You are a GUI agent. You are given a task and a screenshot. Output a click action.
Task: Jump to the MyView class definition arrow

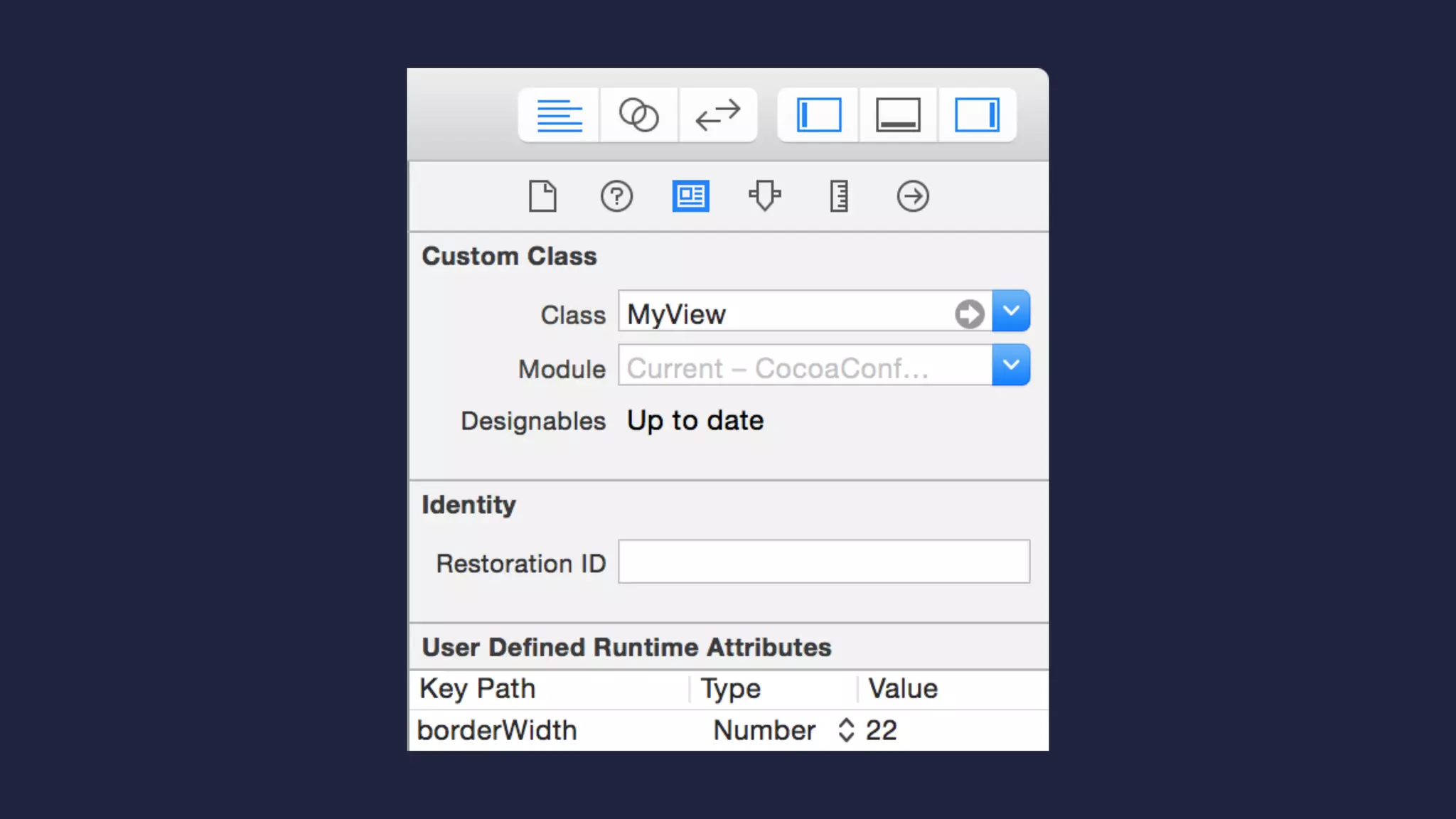click(969, 314)
